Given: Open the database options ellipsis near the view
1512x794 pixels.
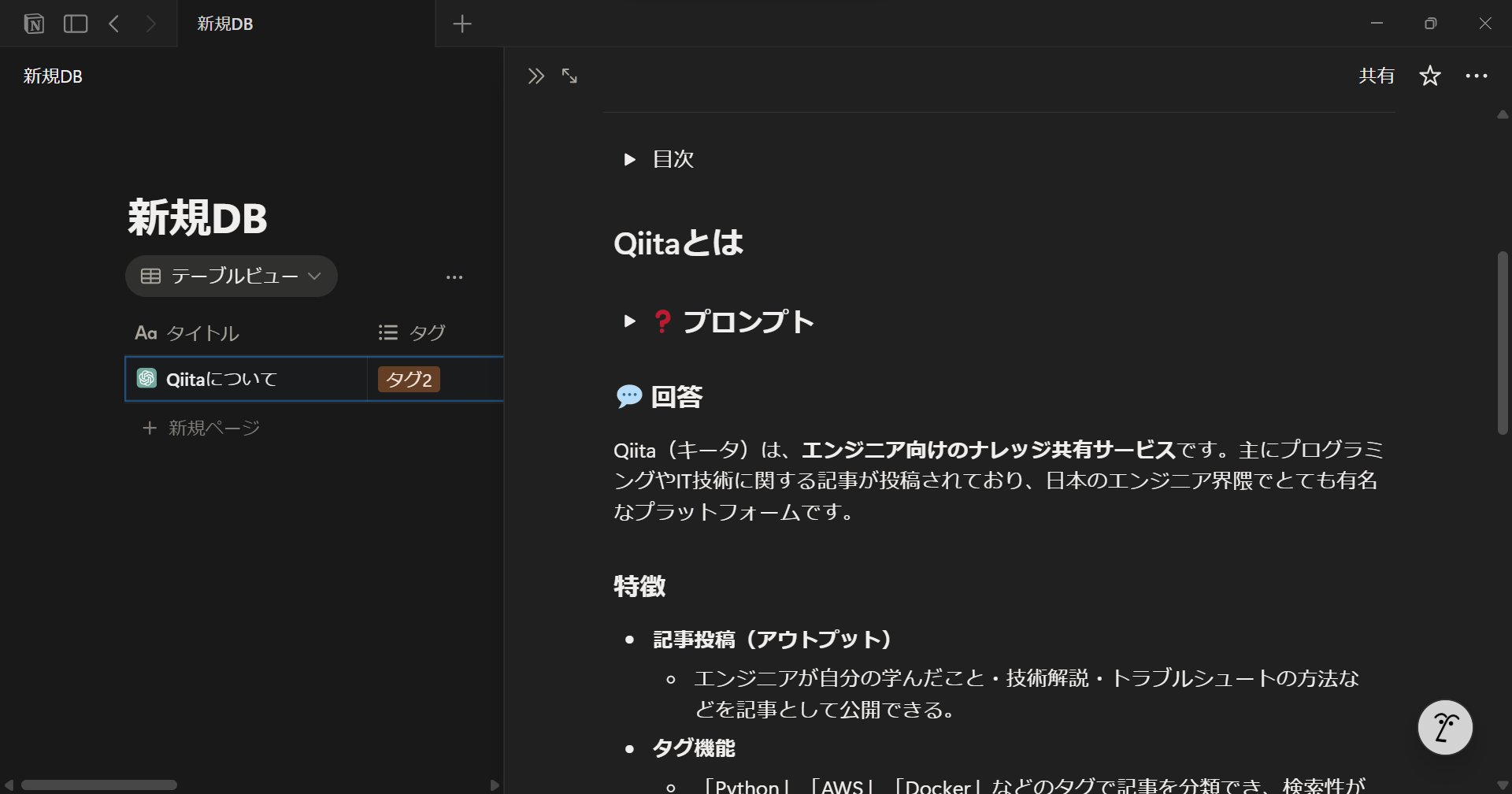Looking at the screenshot, I should click(454, 276).
